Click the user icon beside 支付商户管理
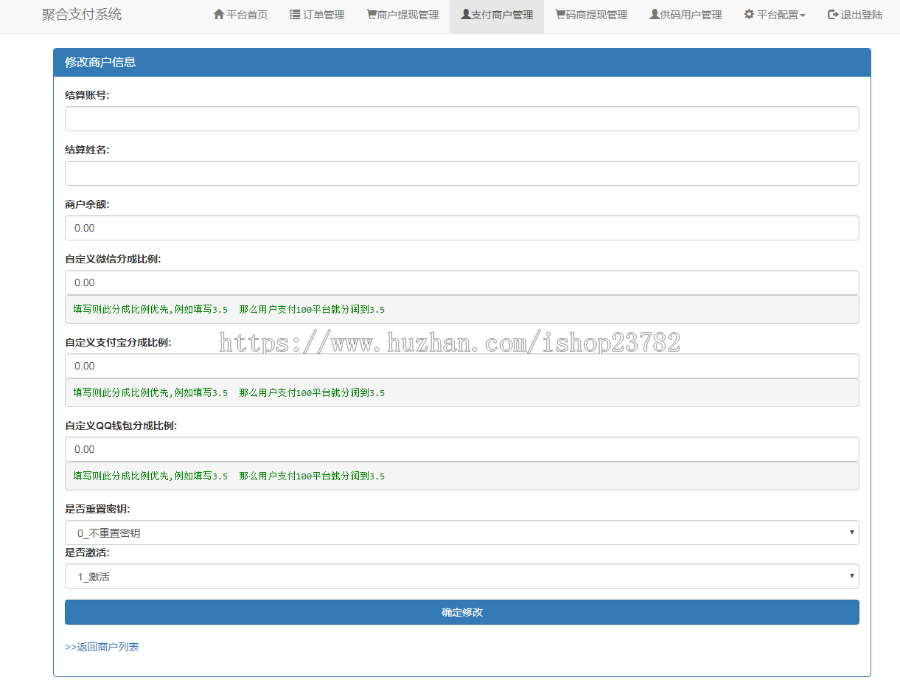Image resolution: width=900 pixels, height=680 pixels. 465,14
